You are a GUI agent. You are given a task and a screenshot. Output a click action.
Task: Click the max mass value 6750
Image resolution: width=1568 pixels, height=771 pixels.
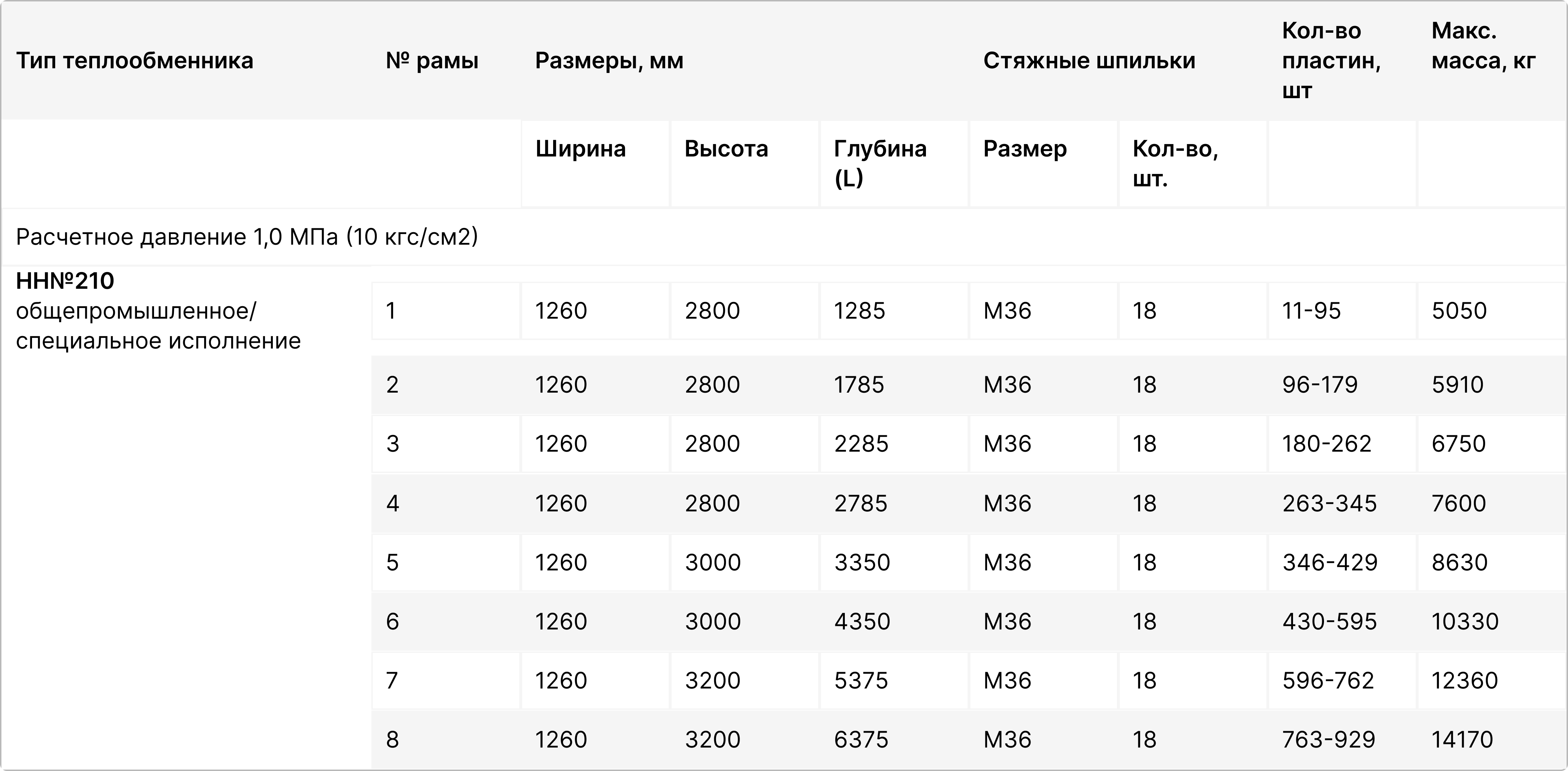tap(1458, 443)
